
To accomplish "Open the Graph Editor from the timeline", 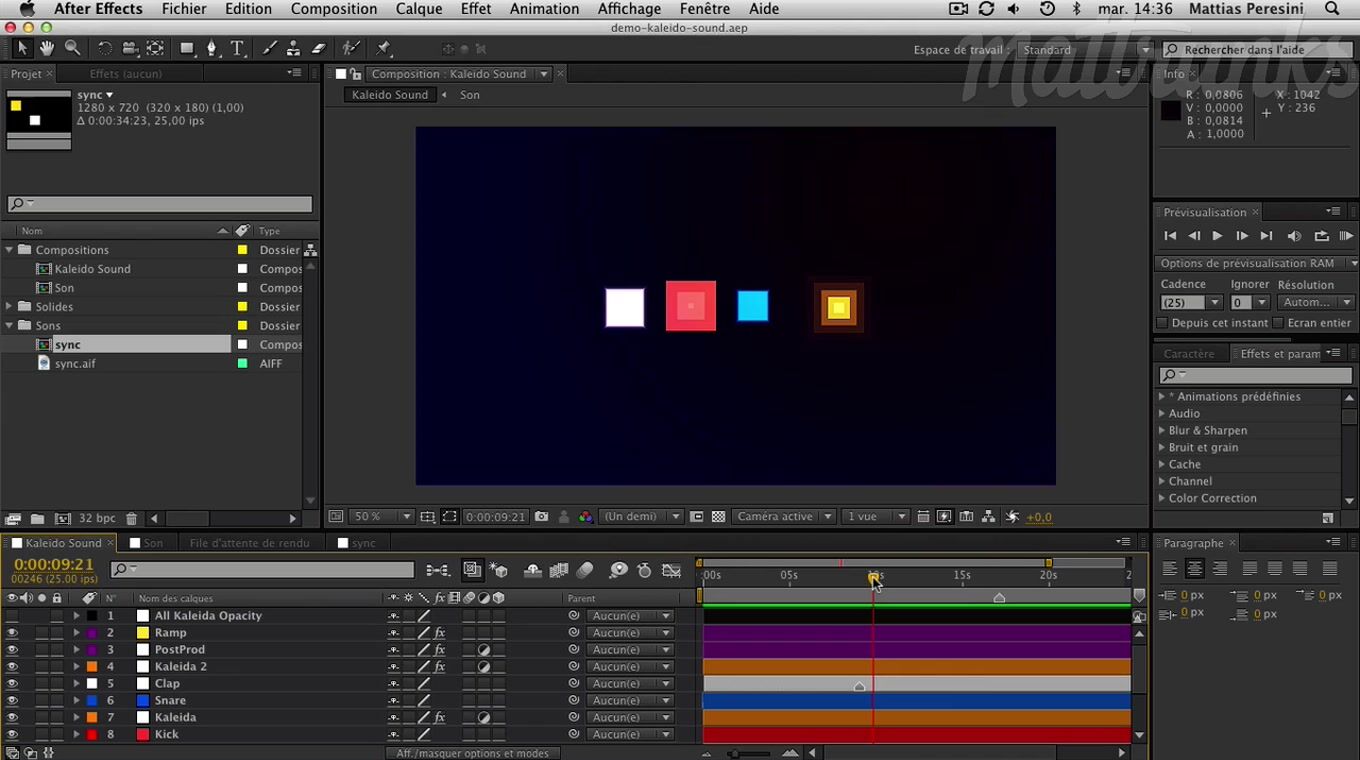I will point(672,570).
